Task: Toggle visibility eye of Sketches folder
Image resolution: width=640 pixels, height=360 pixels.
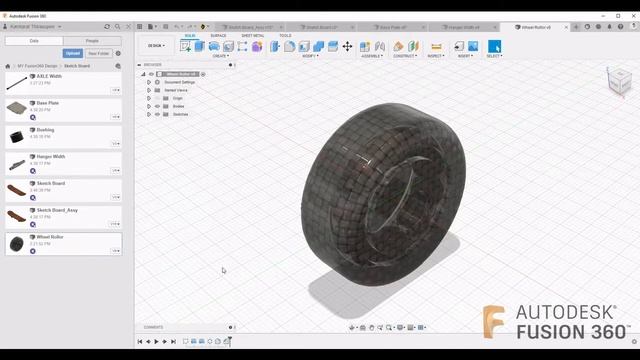Action: point(157,114)
